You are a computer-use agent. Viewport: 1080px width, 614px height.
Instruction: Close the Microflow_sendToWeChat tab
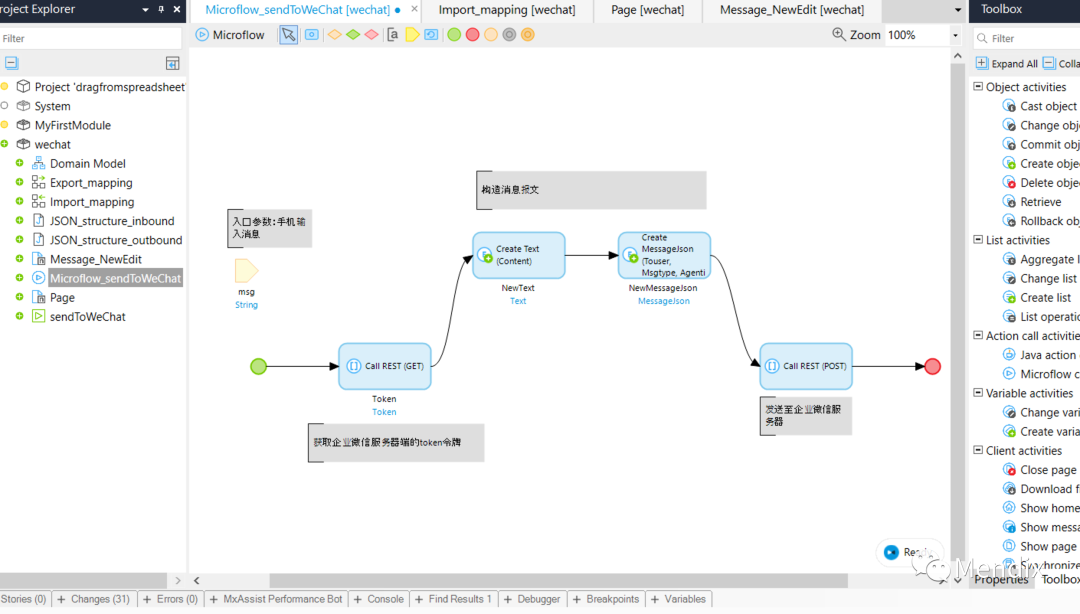(x=414, y=9)
